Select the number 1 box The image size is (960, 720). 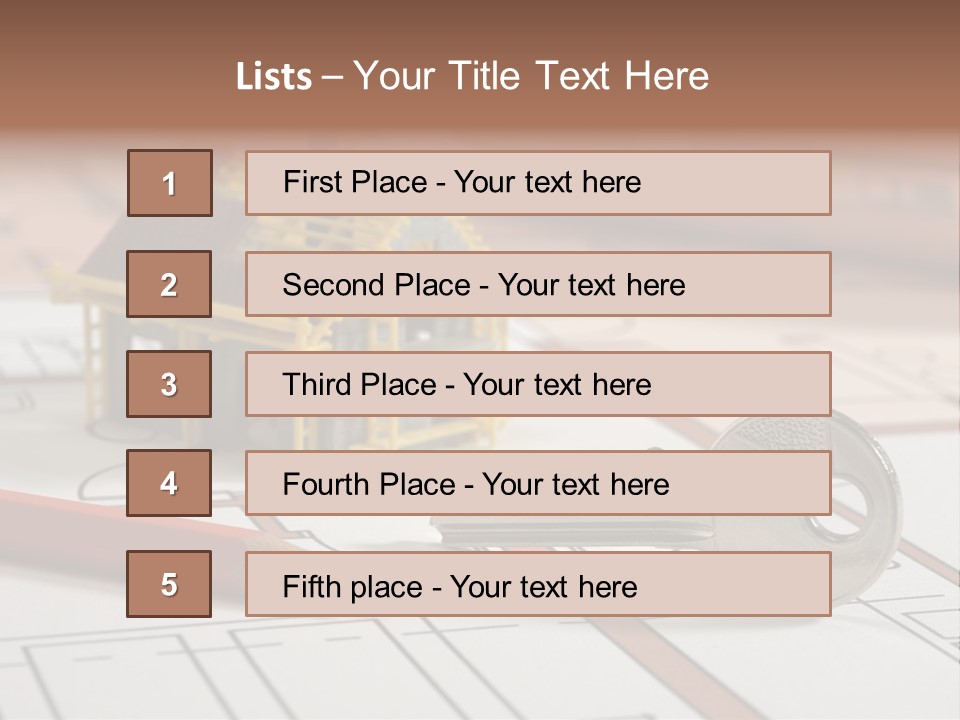(170, 183)
